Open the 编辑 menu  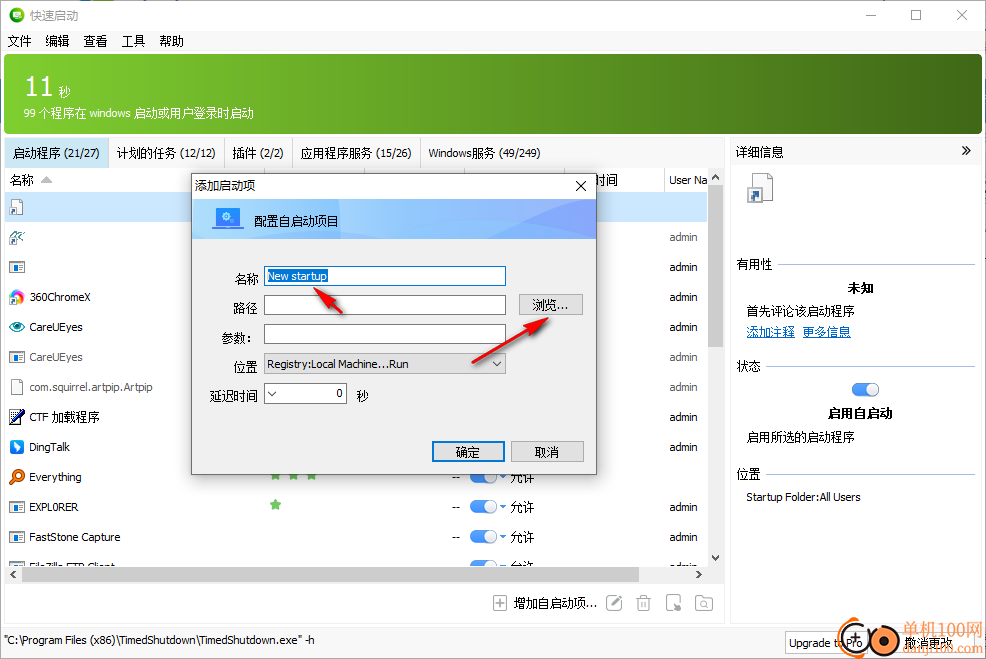click(x=57, y=42)
